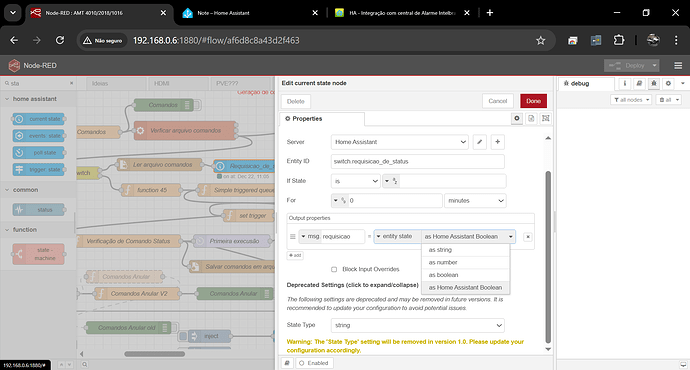Click the Cancel button
The image size is (690, 370).
[498, 101]
